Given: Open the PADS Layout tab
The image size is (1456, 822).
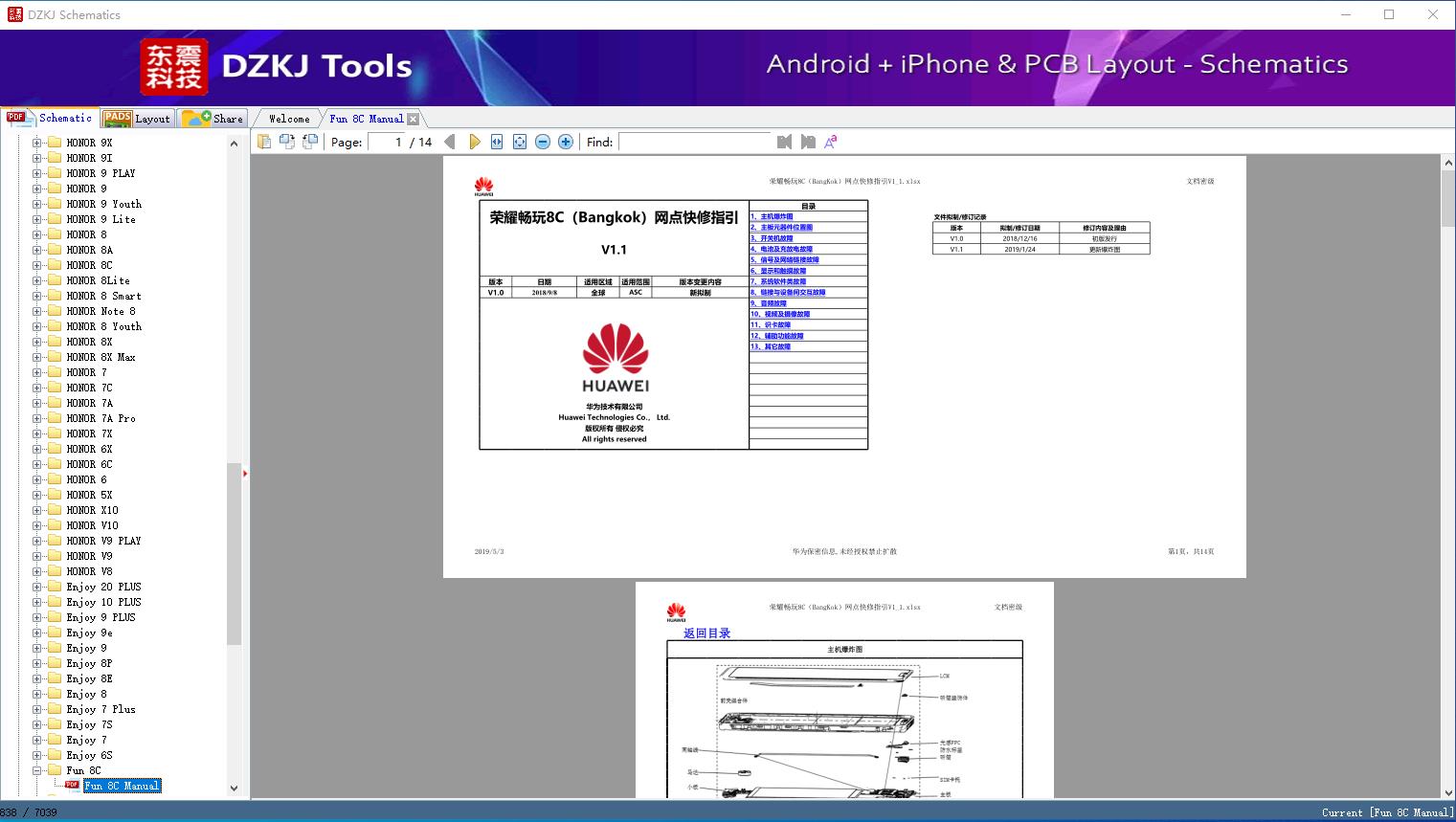Looking at the screenshot, I should pos(136,119).
